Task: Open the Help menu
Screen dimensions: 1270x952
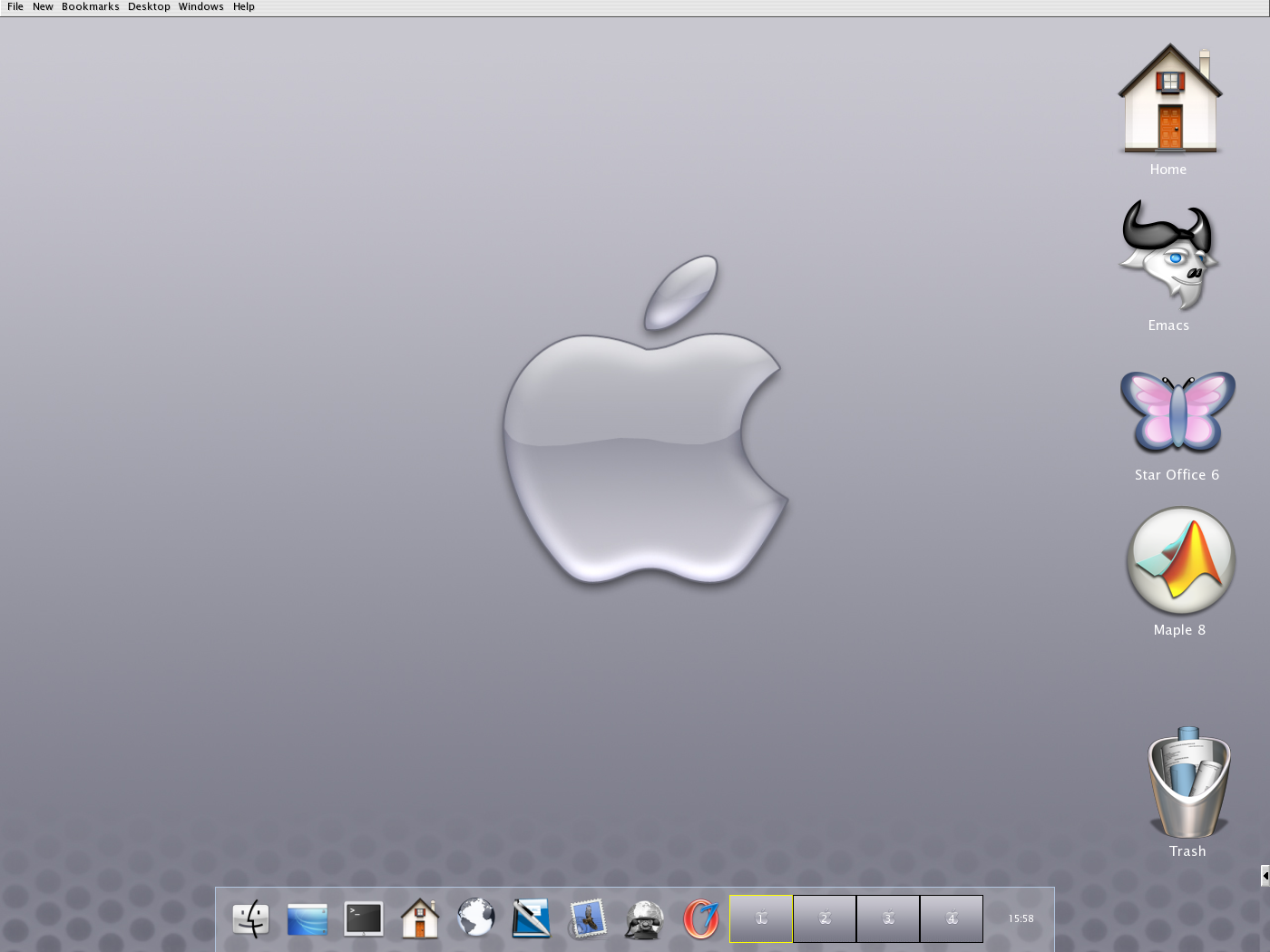Action: [244, 6]
